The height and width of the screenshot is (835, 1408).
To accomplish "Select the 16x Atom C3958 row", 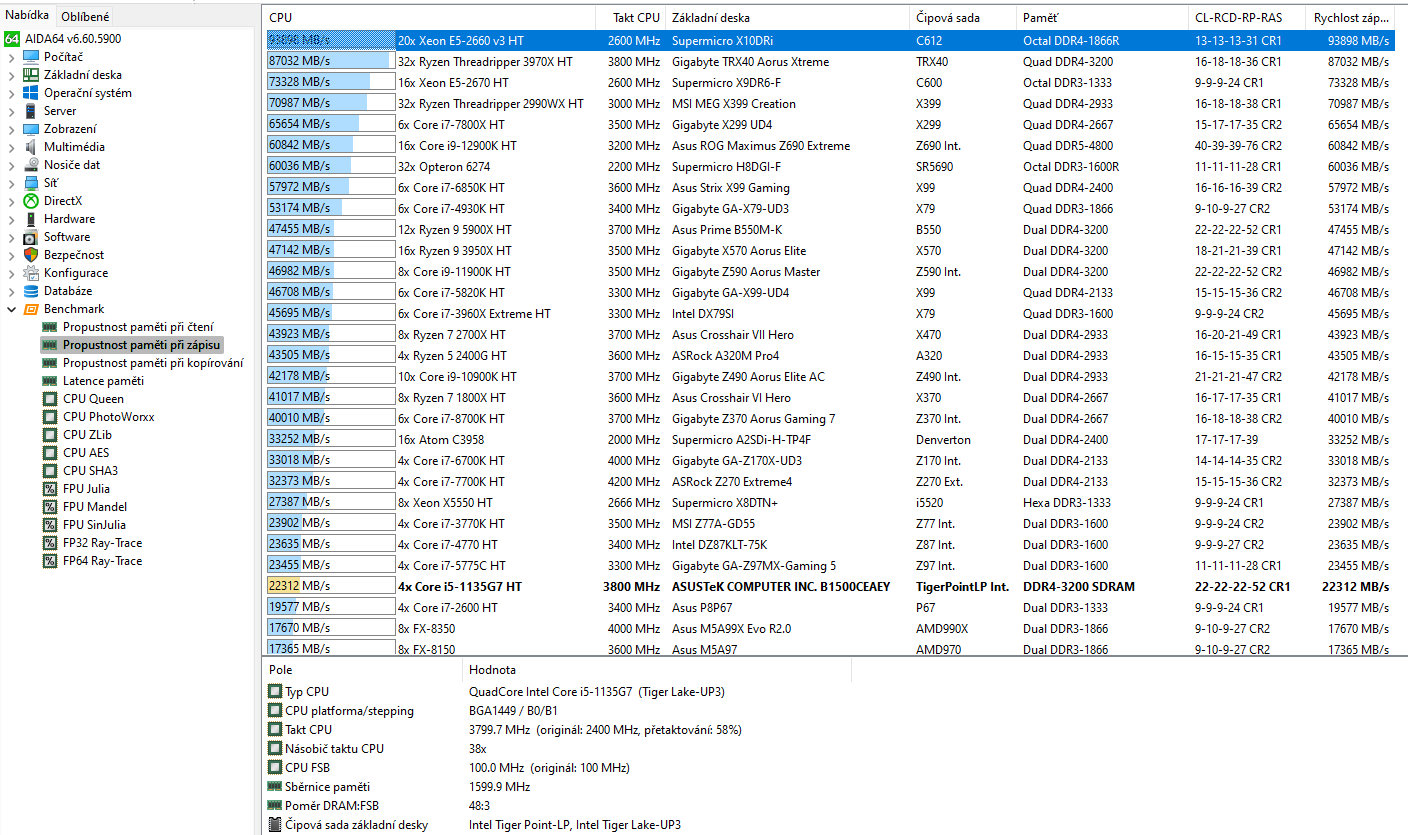I will coord(830,439).
